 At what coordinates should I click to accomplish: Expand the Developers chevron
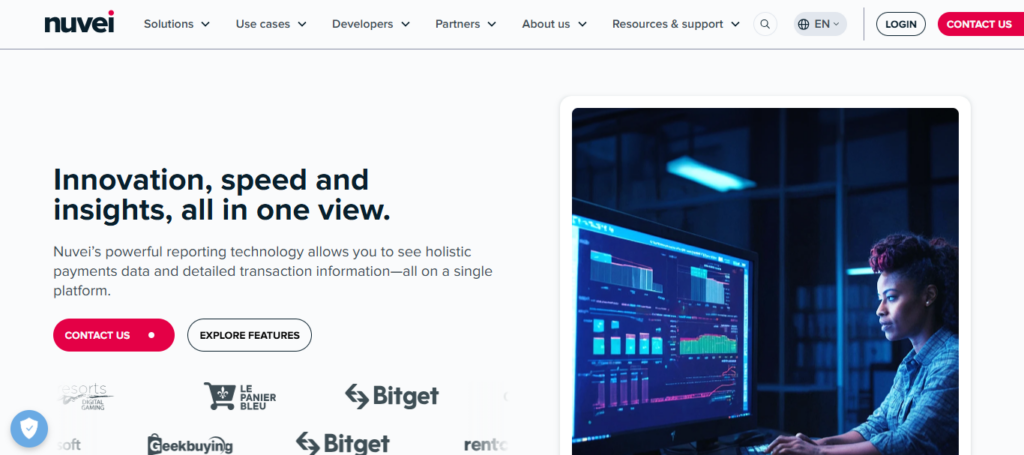(x=405, y=24)
